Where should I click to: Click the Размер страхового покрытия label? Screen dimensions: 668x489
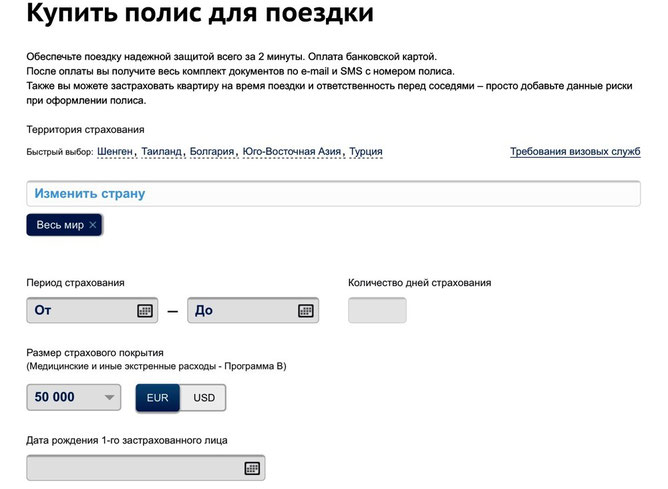[95, 353]
